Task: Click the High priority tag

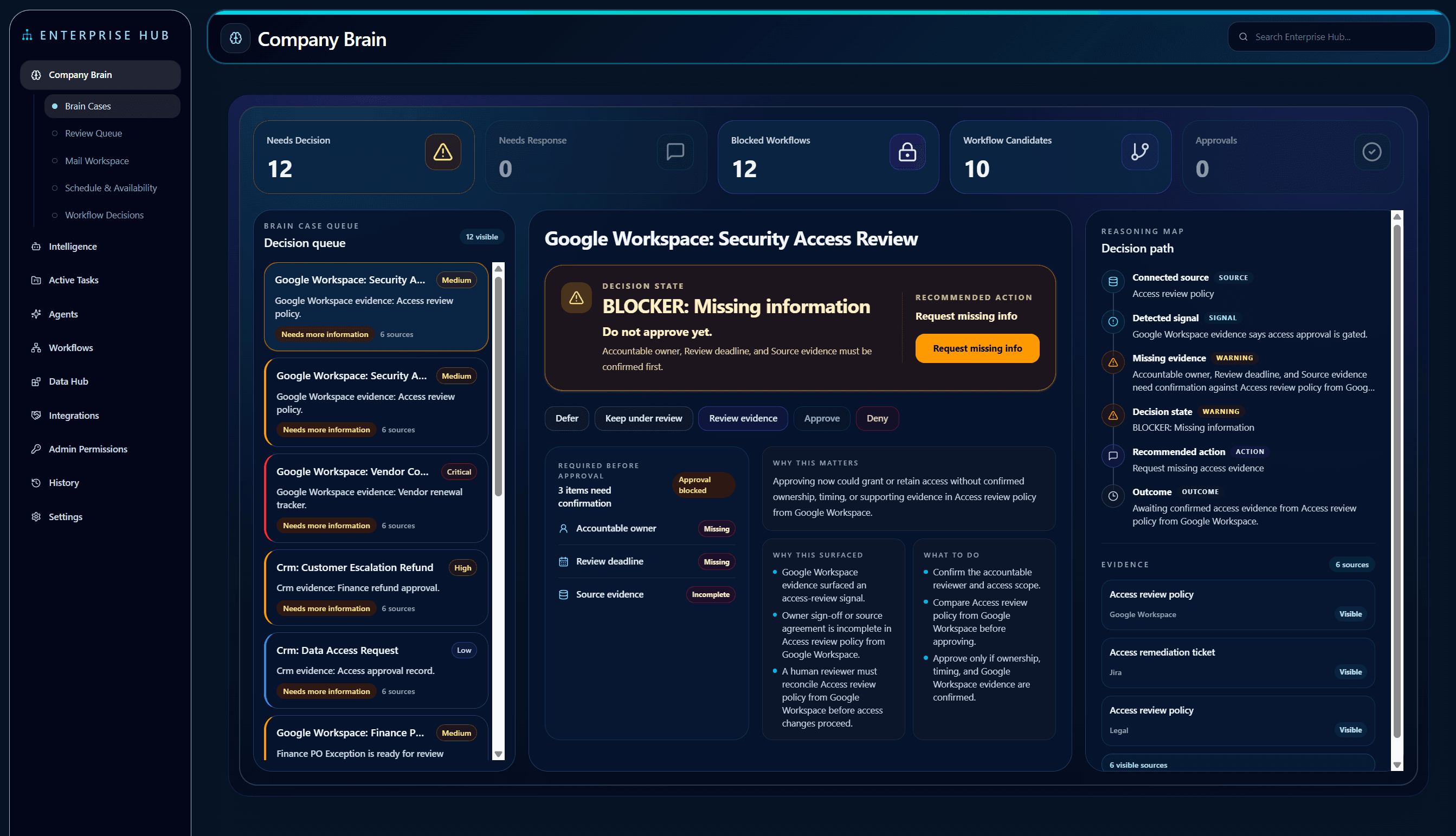Action: pos(462,568)
